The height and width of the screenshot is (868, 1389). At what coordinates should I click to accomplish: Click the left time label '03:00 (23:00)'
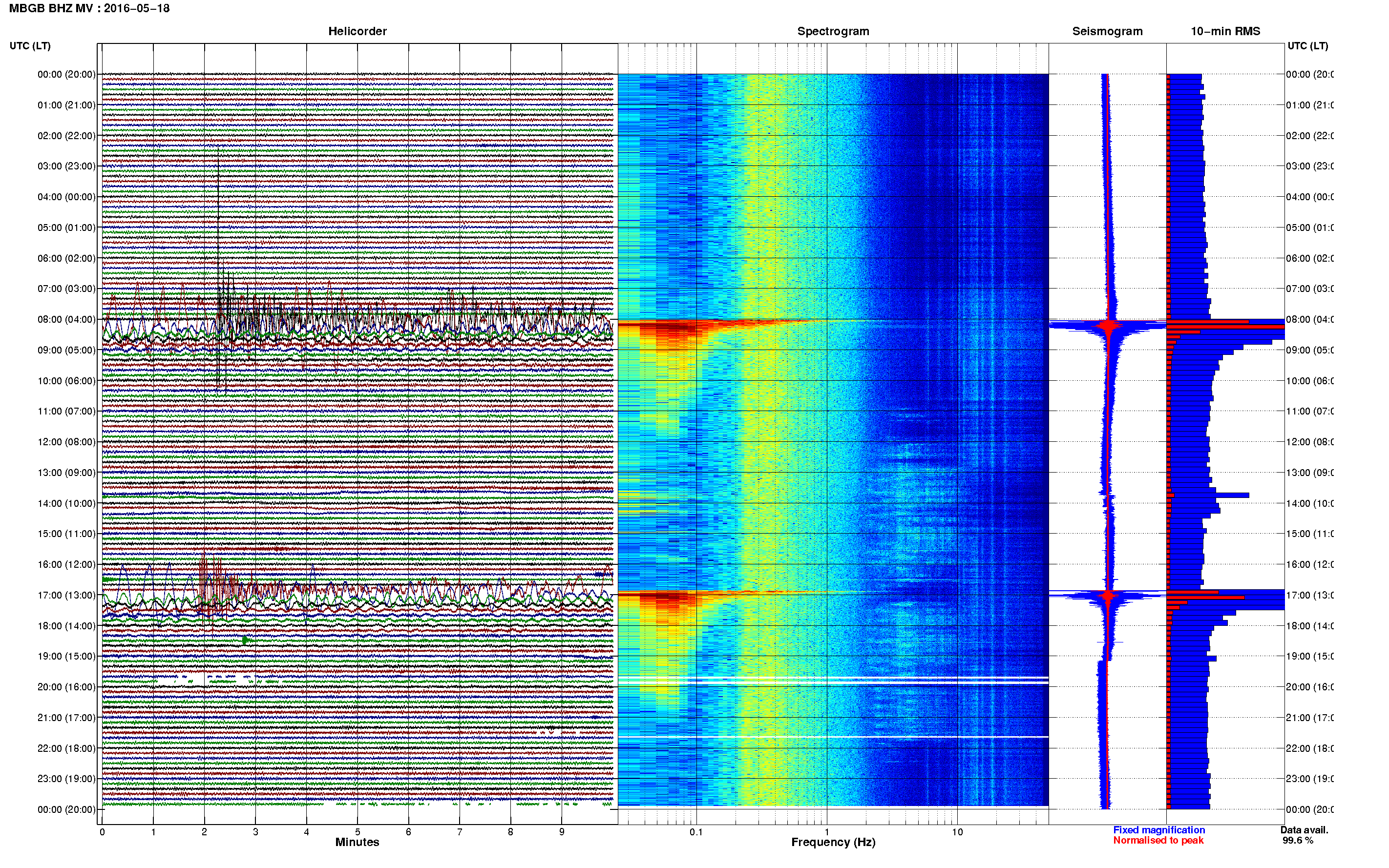[66, 166]
